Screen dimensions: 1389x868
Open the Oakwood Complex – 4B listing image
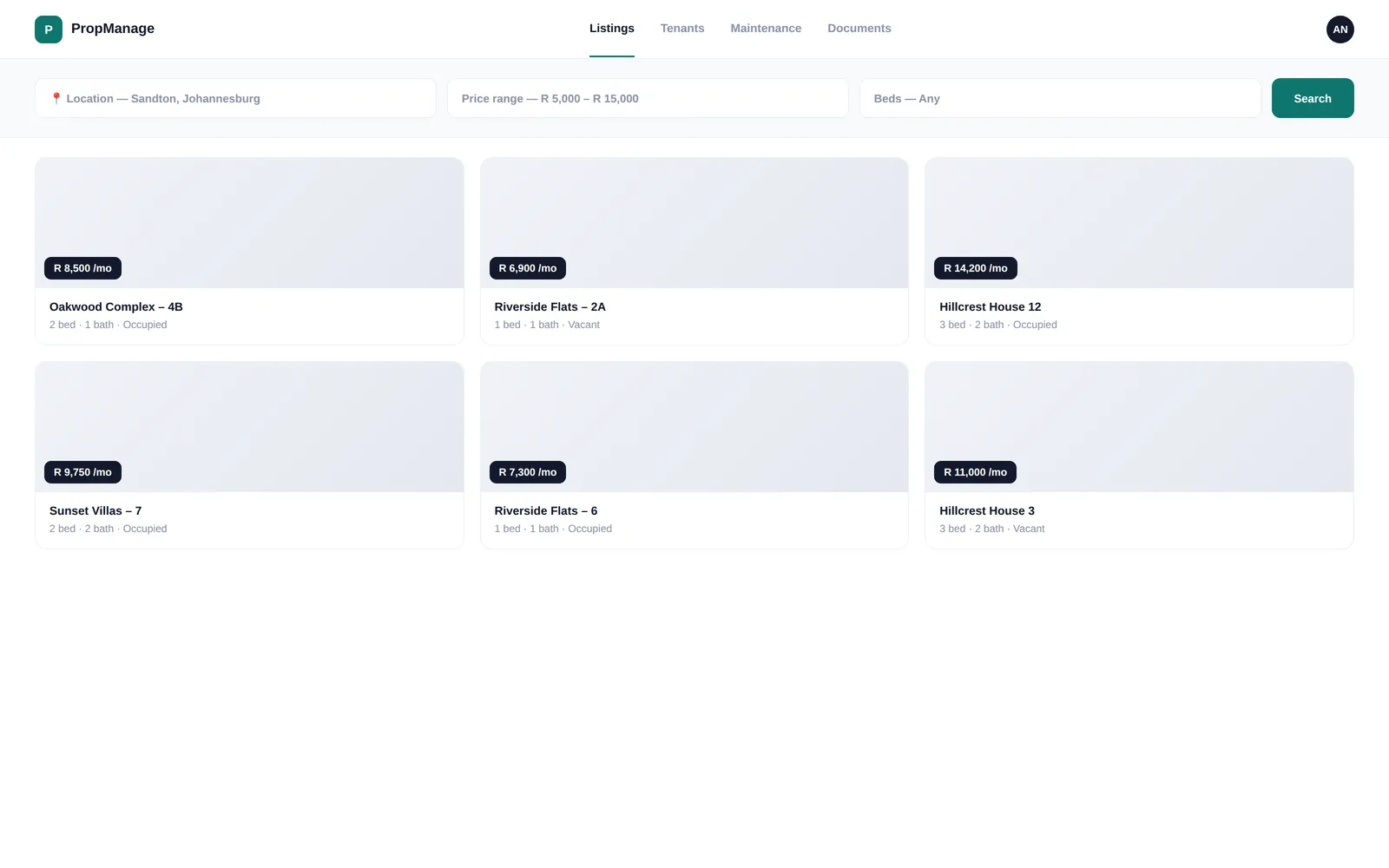(249, 223)
